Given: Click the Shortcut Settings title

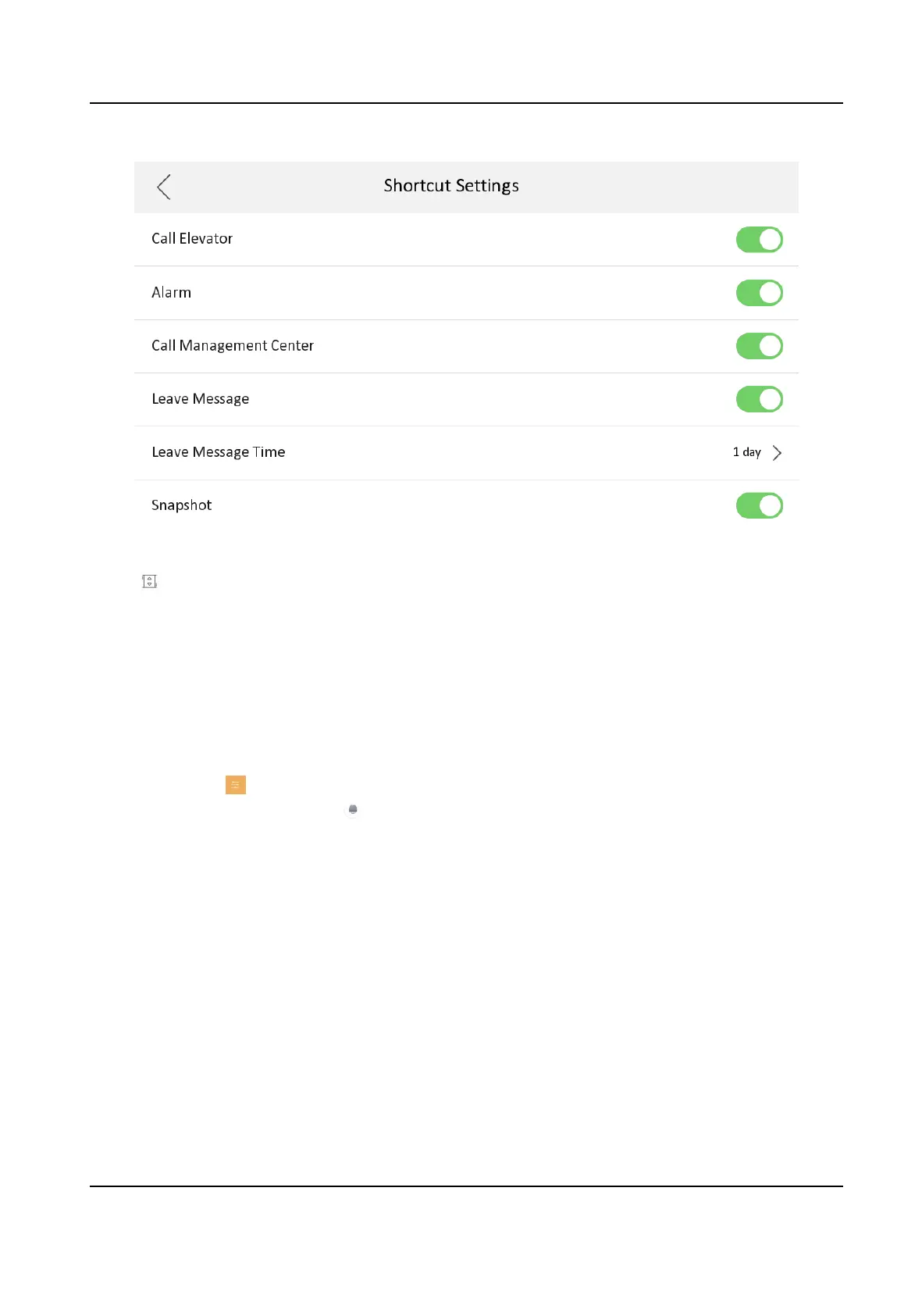Looking at the screenshot, I should click(x=451, y=186).
